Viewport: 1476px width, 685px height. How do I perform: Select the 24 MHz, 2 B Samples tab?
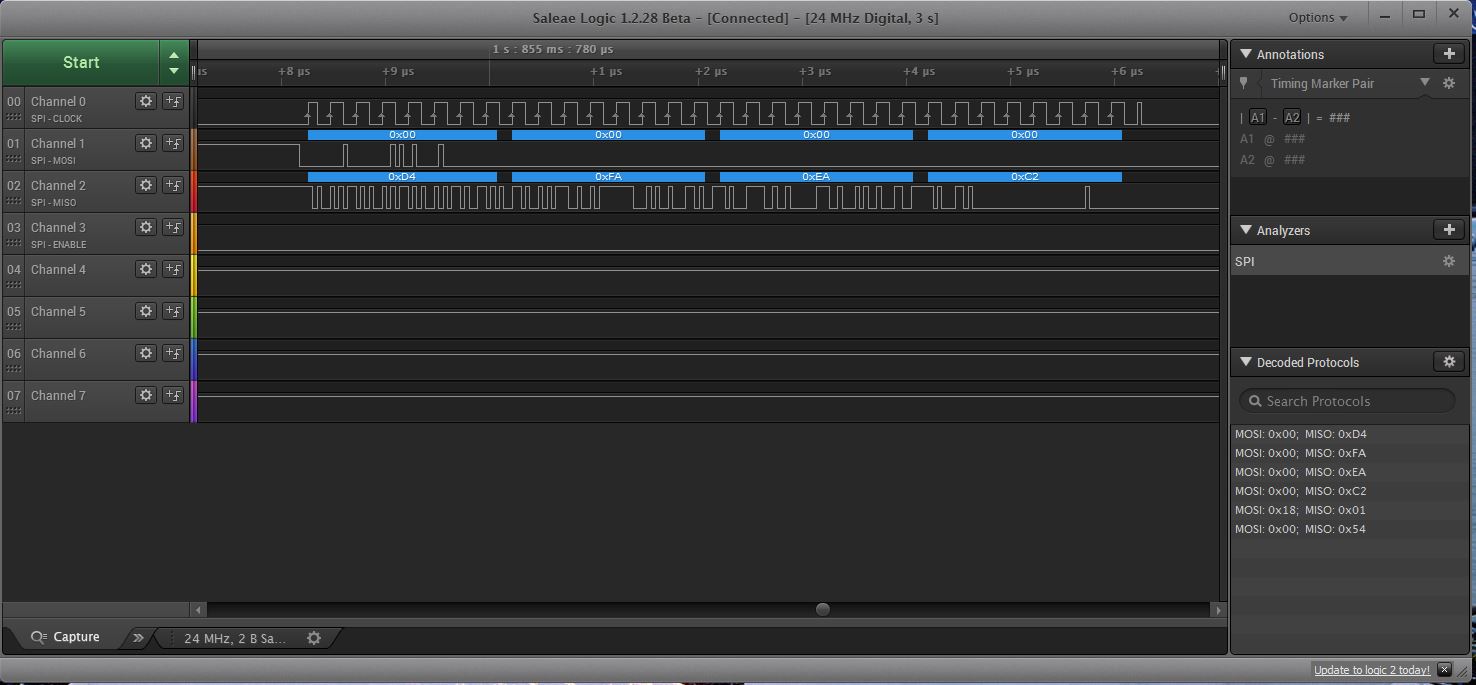pyautogui.click(x=235, y=638)
